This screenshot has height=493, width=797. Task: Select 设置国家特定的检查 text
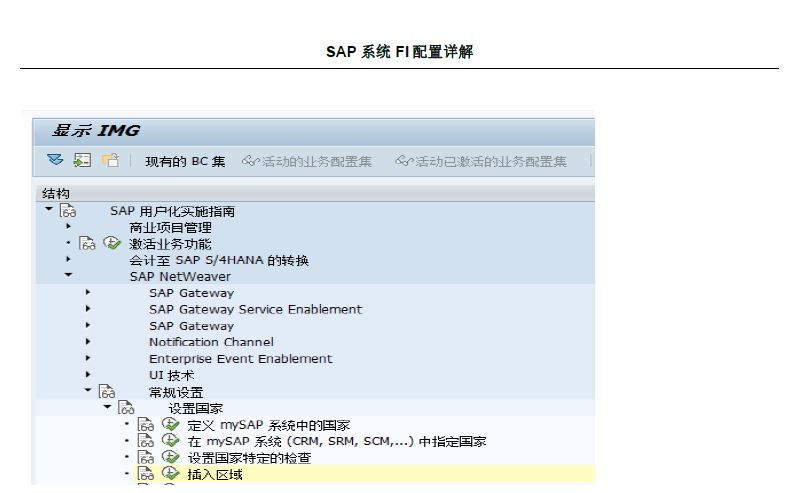tap(249, 458)
